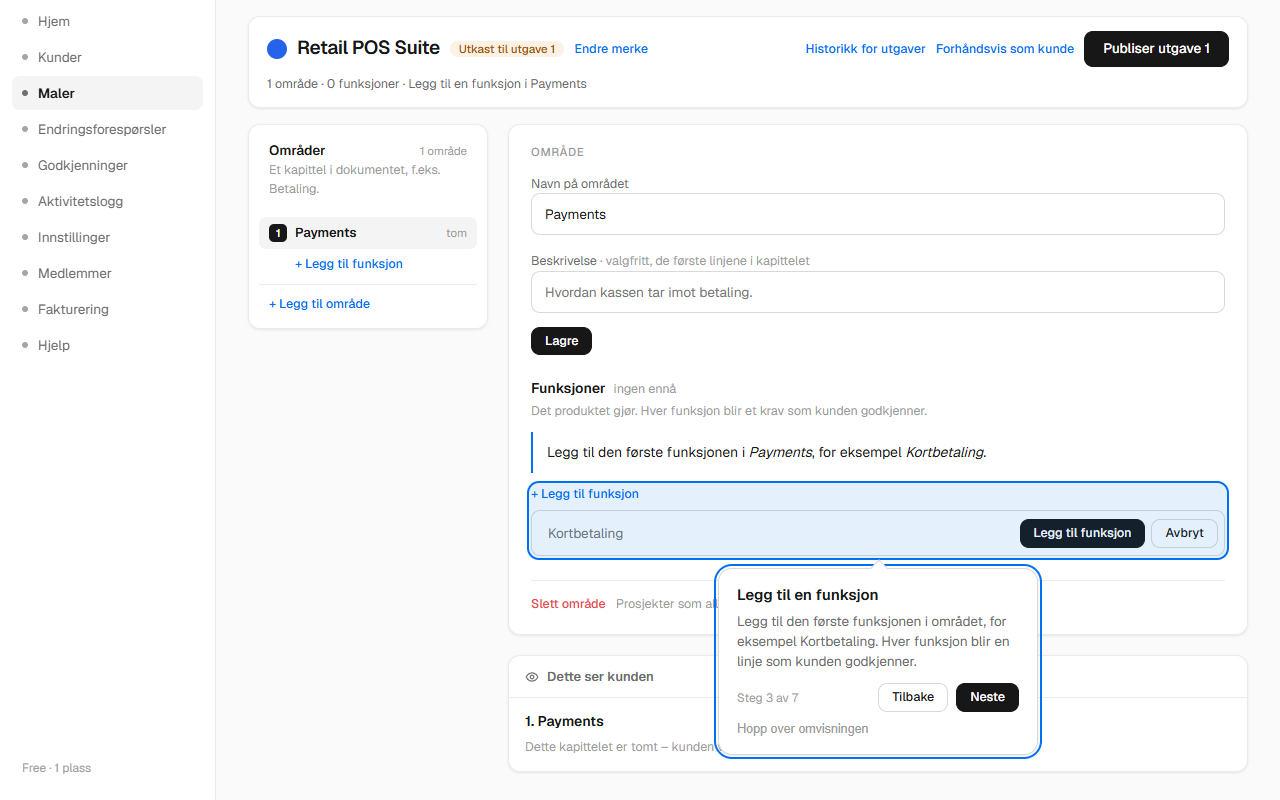This screenshot has width=1280, height=800.
Task: Open "Historikk for utgaver"
Action: click(866, 49)
